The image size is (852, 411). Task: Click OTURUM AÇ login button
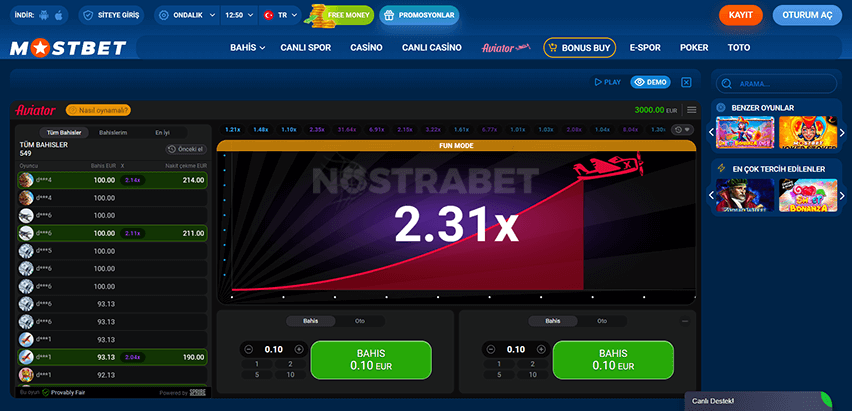807,15
